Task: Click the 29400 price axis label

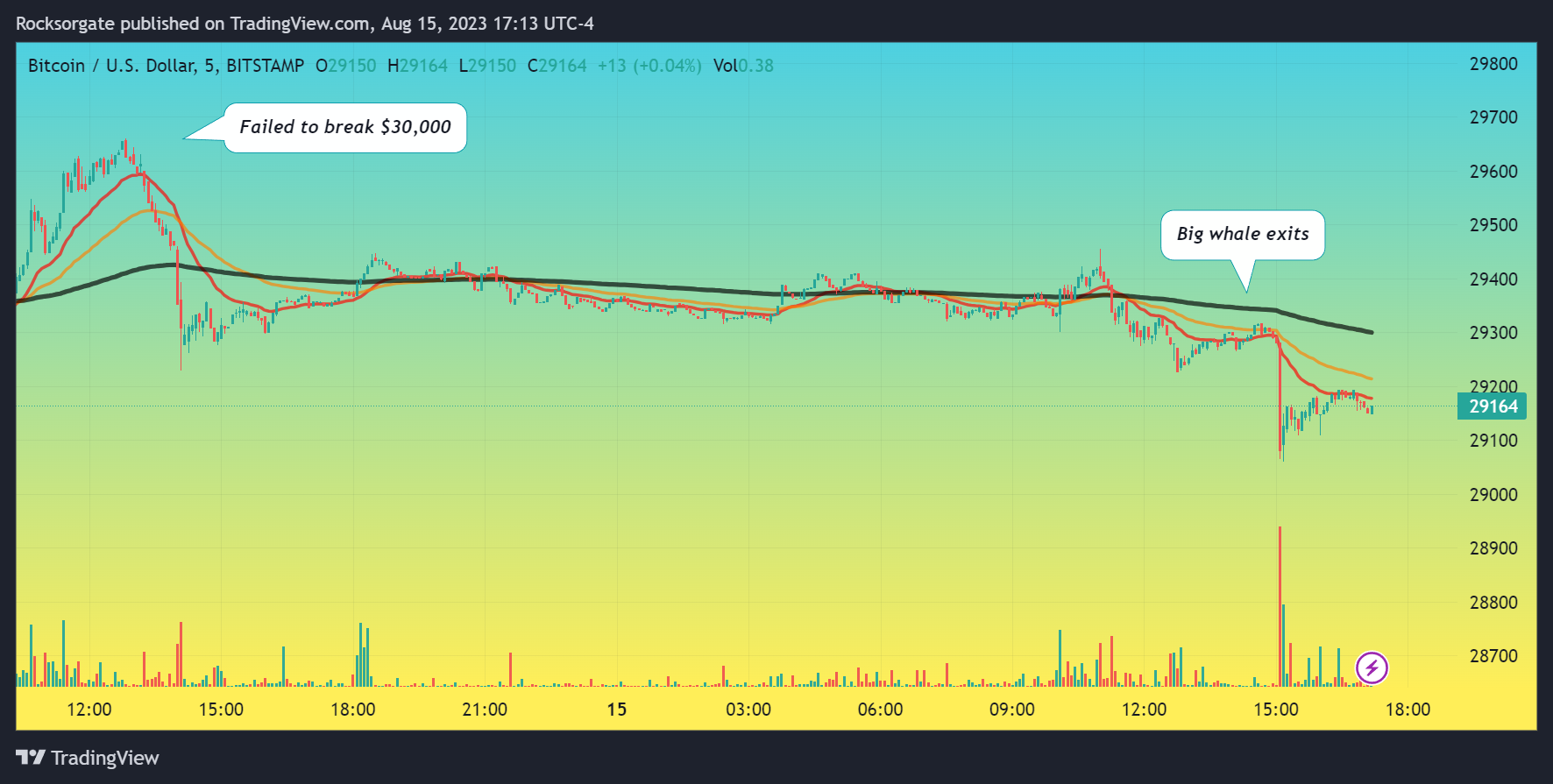Action: 1493,279
